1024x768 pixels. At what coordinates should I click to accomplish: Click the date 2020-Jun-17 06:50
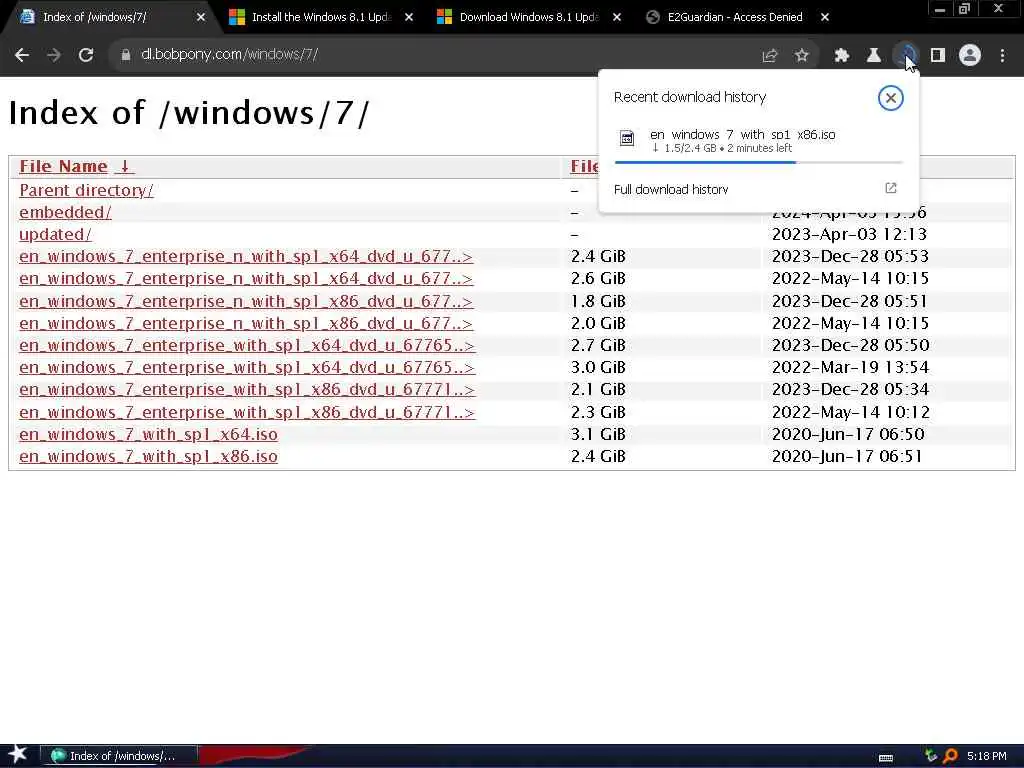[848, 434]
